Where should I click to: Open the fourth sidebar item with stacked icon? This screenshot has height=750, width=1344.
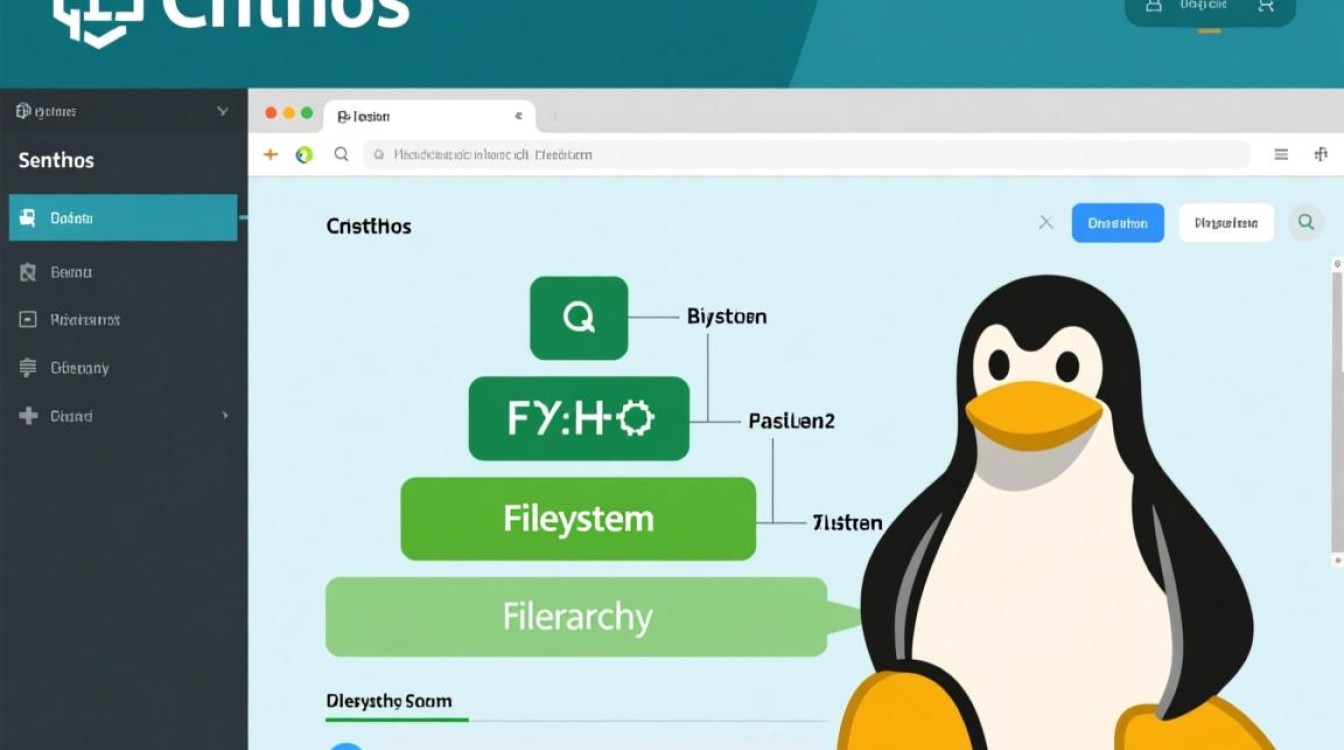78,367
